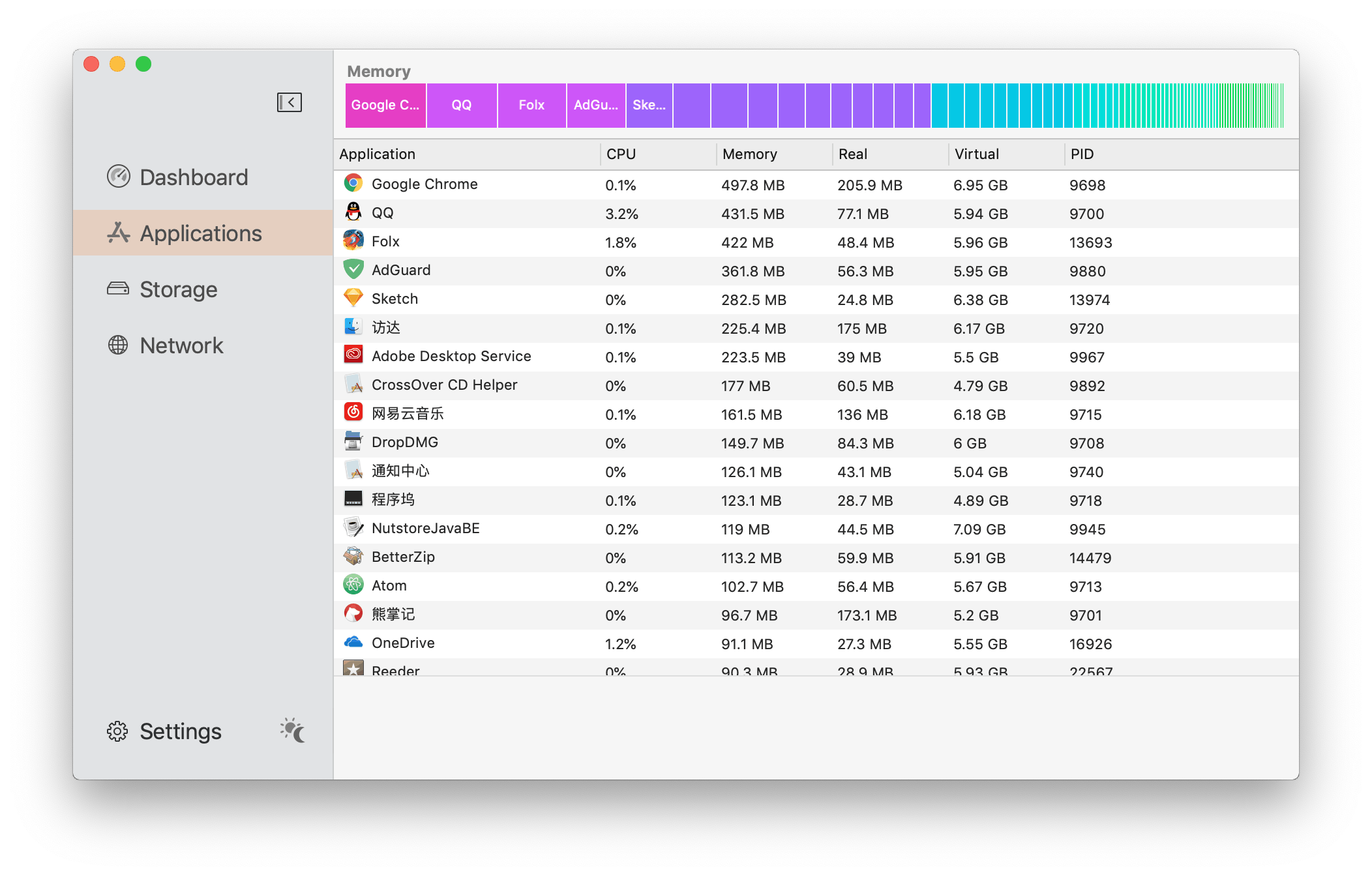Collapse the sidebar with the toggle icon
This screenshot has width=1372, height=876.
(289, 102)
